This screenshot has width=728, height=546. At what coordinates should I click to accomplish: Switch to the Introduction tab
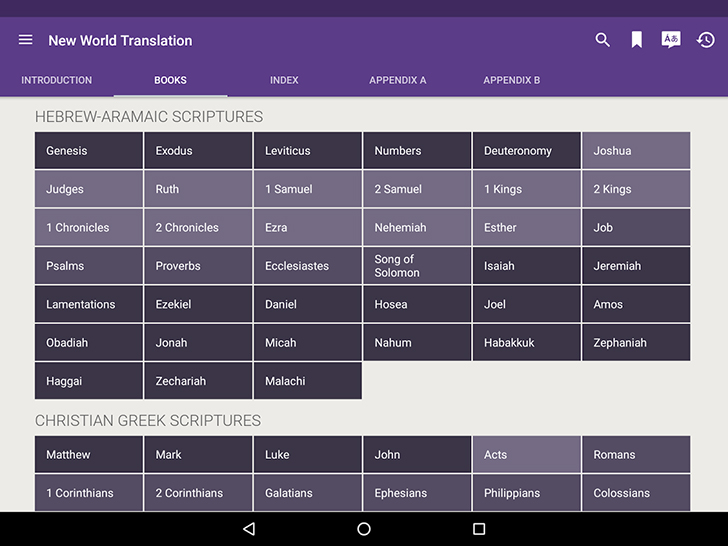point(57,80)
